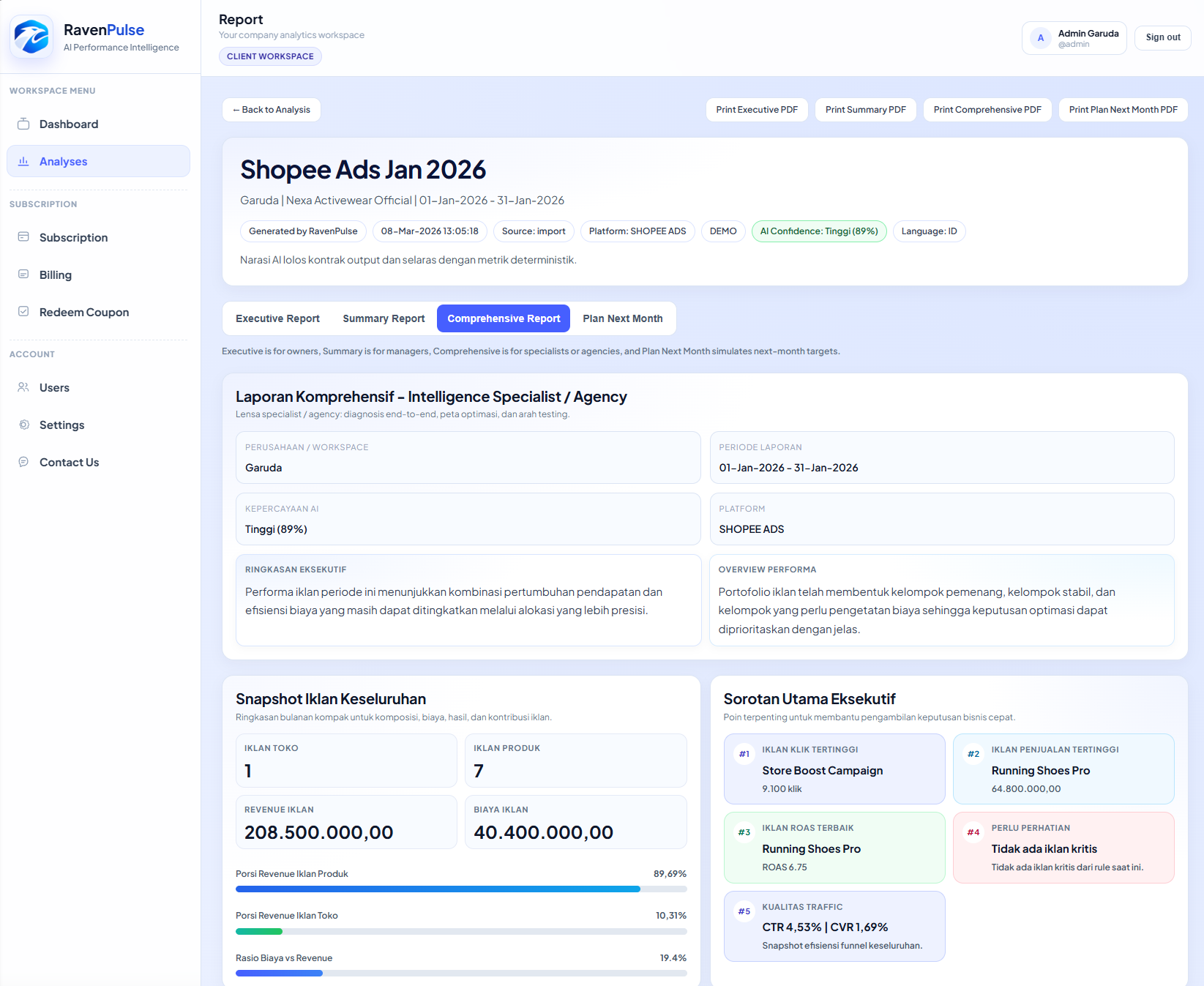The height and width of the screenshot is (986, 1204).
Task: Click the Redeem Coupon checkmark icon
Action: [24, 311]
